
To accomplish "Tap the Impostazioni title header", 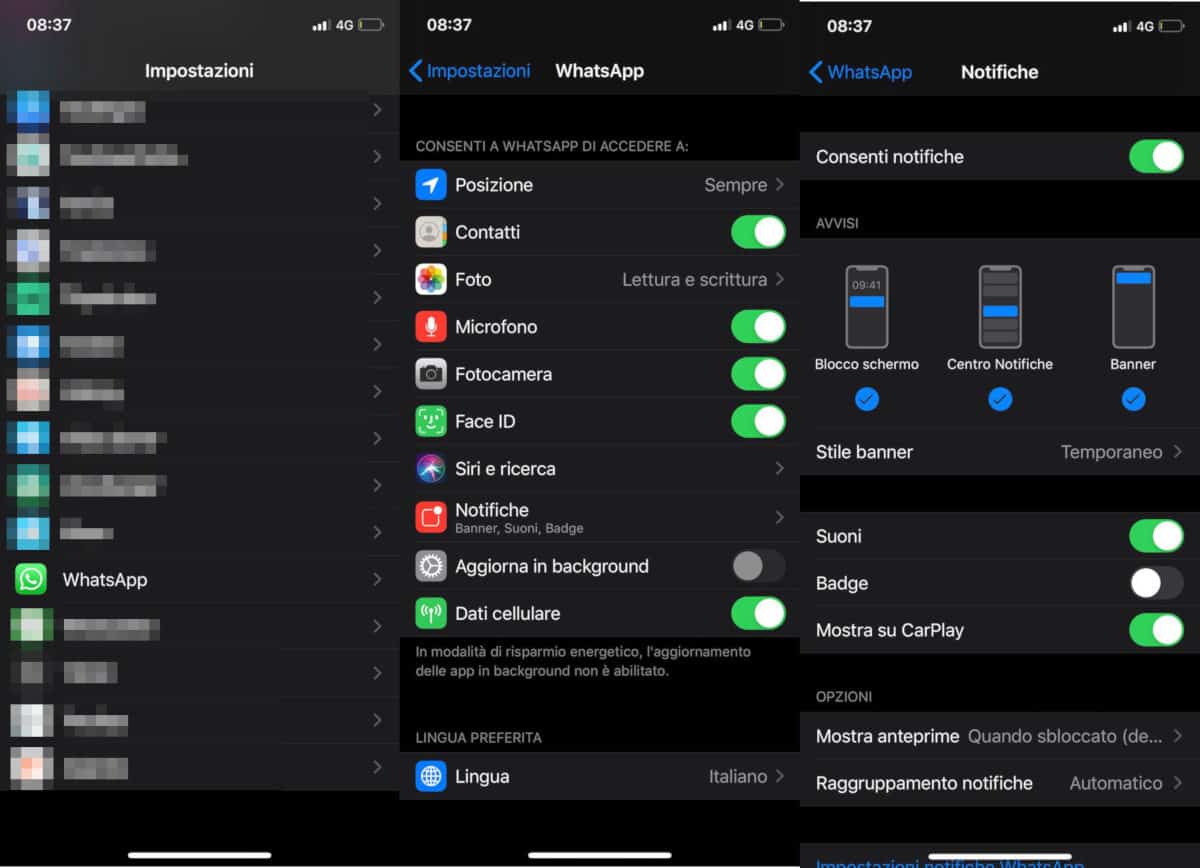I will (199, 71).
